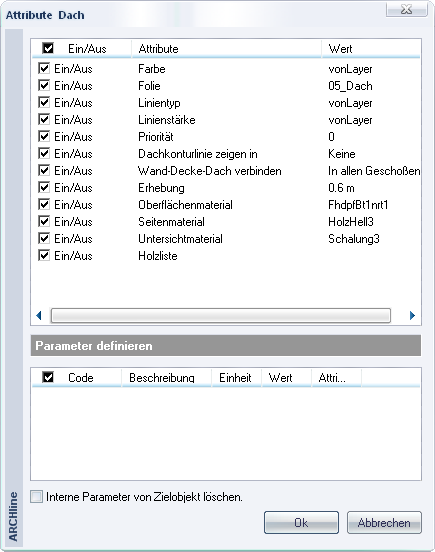Viewport: 435px width, 552px height.
Task: Close the Attribute Dach dialog
Action: [x=406, y=9]
